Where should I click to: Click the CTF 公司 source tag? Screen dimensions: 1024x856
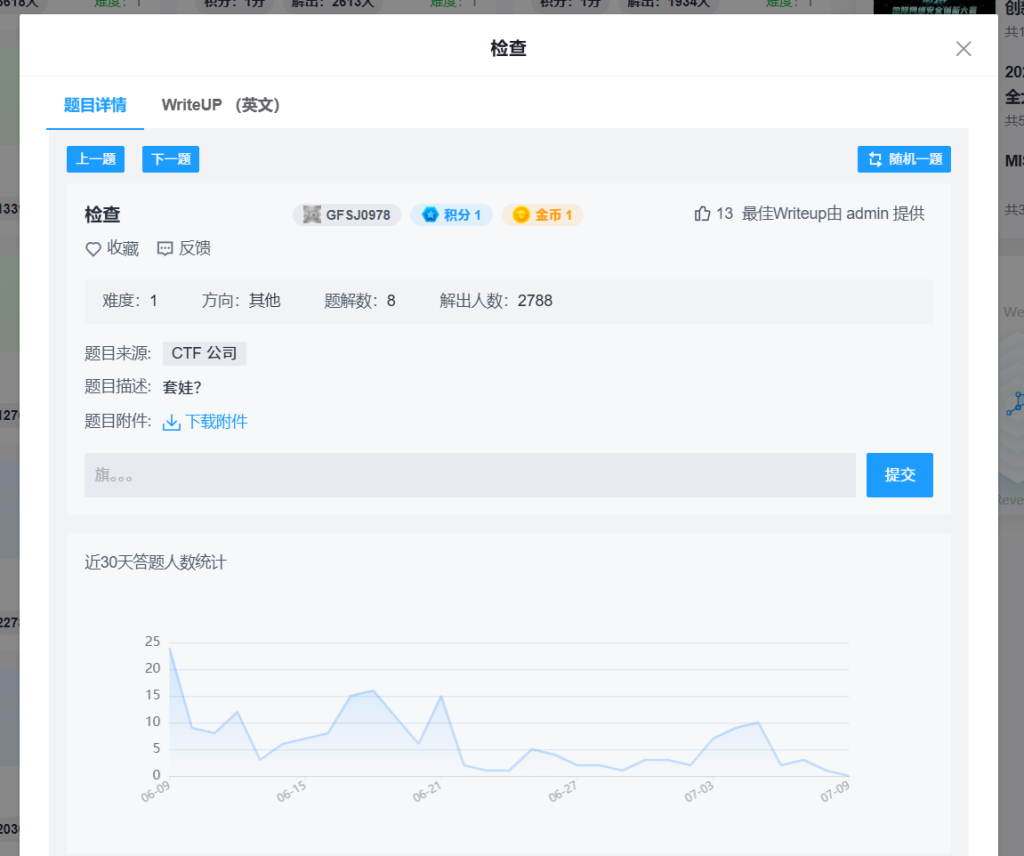click(204, 353)
